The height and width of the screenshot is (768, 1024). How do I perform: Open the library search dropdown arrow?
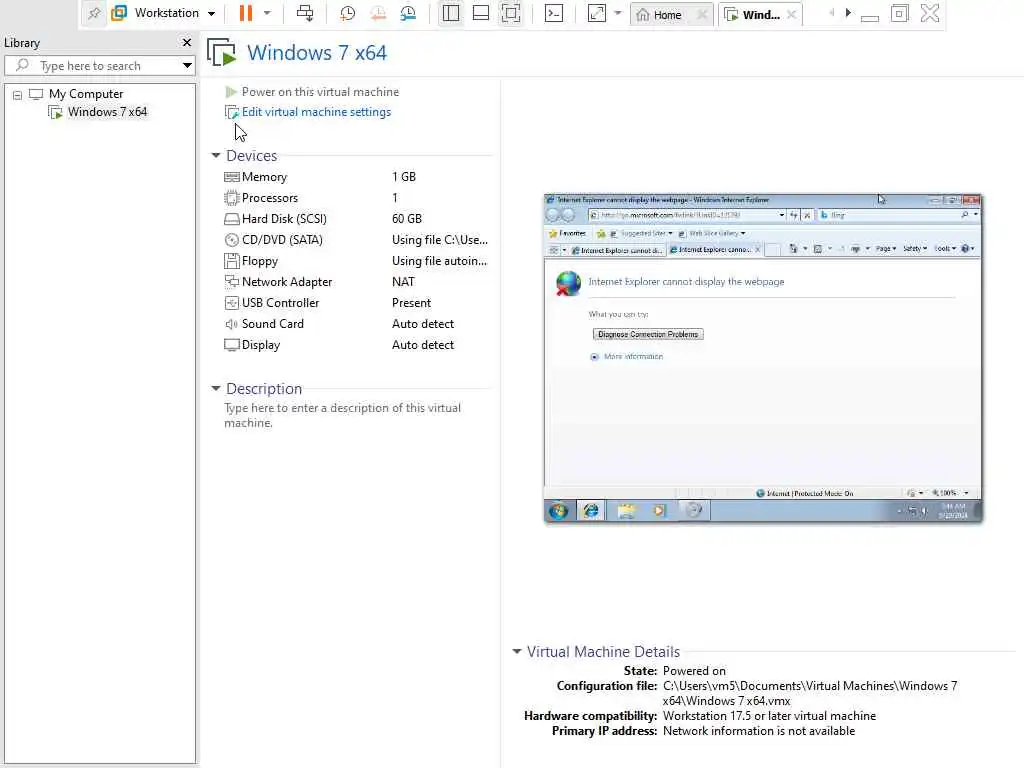187,65
